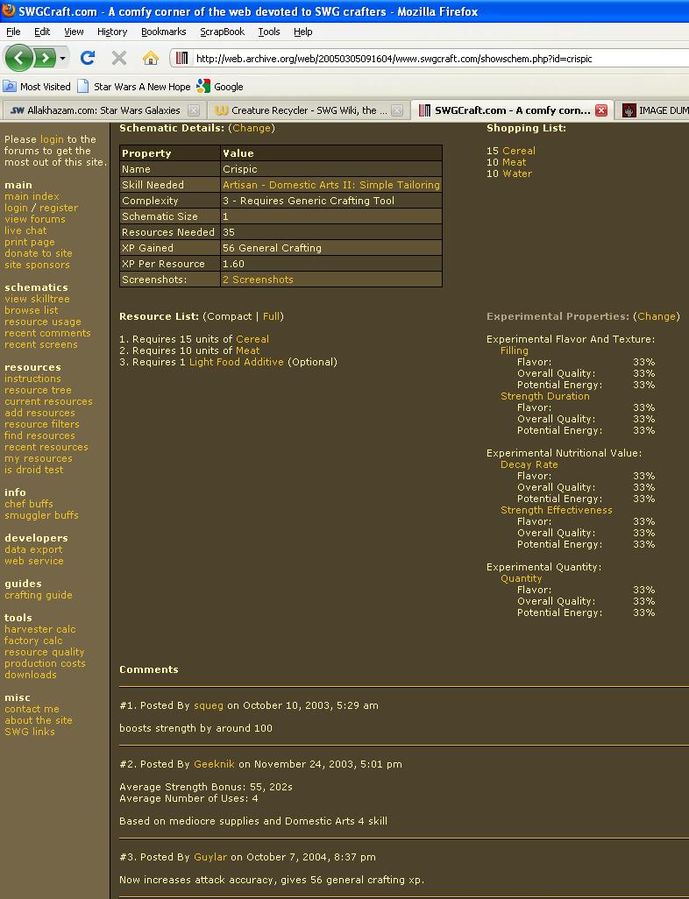689x899 pixels.
Task: Close the SWGCraft.com tab
Action: coord(601,111)
